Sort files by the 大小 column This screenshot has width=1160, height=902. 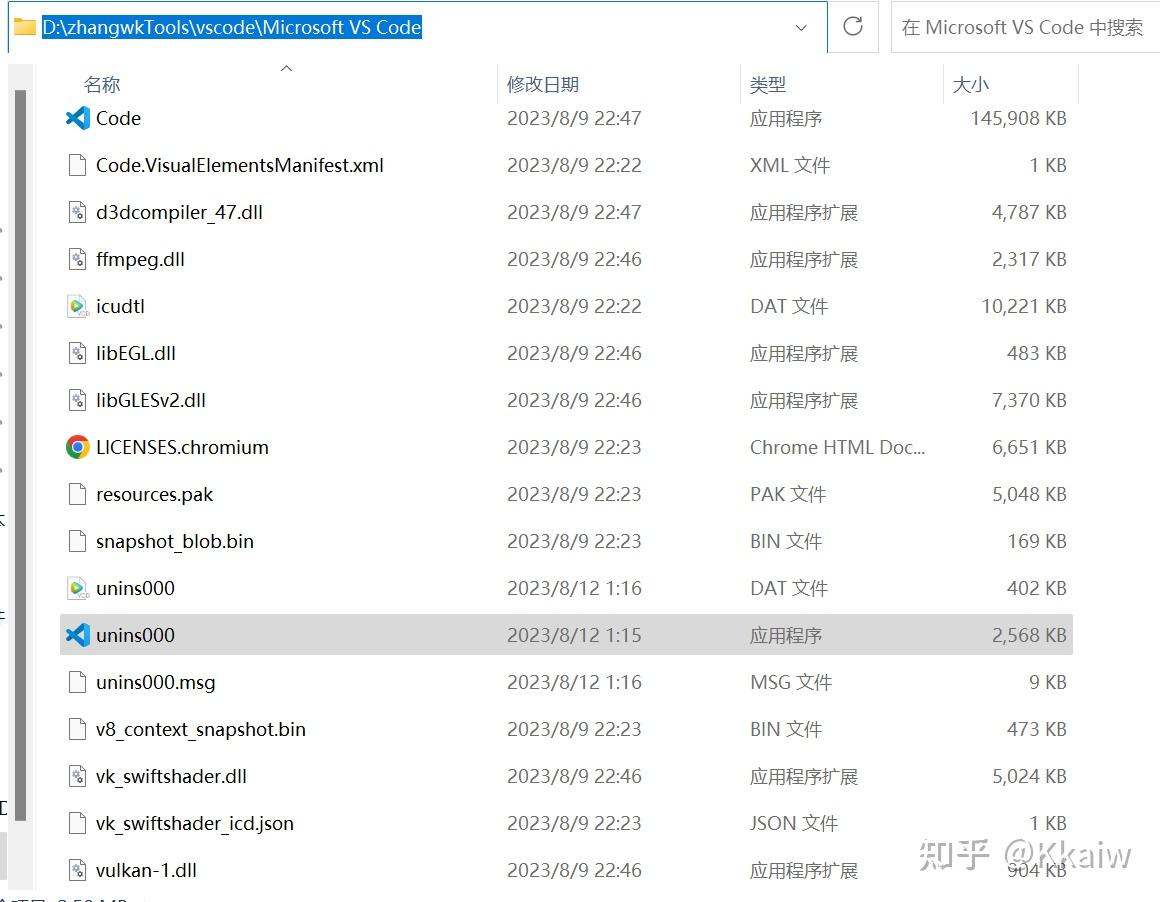click(x=970, y=84)
